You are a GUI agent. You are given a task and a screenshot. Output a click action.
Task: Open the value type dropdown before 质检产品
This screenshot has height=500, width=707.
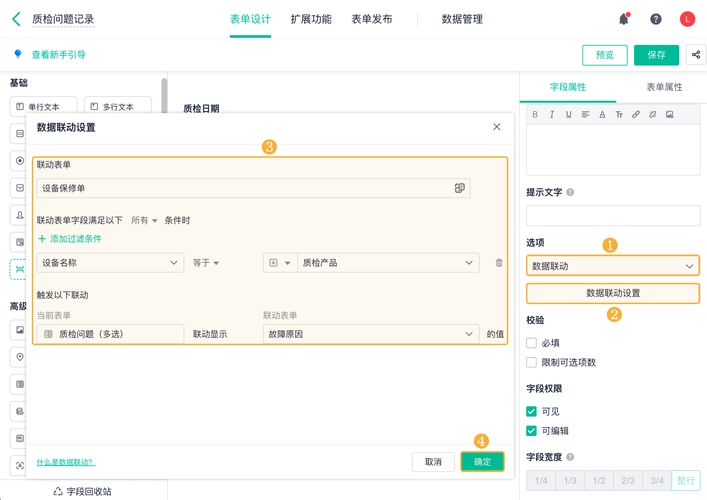point(280,262)
